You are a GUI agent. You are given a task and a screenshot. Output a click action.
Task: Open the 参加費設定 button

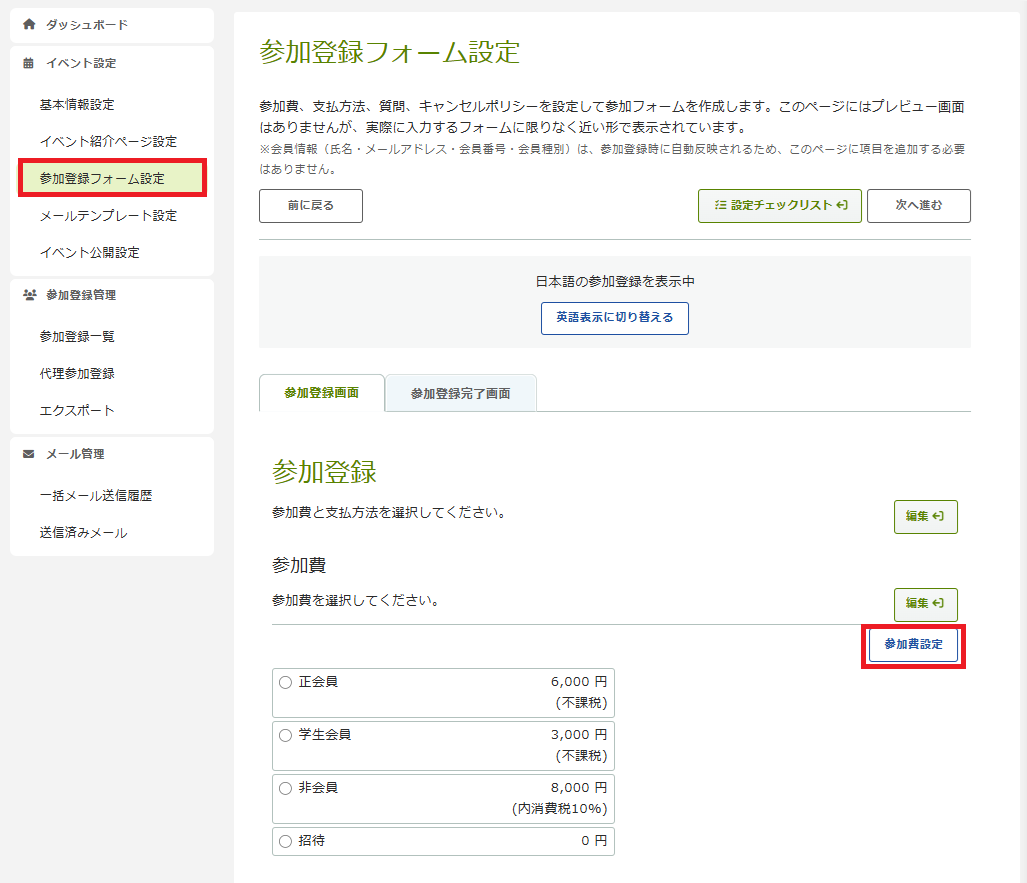913,645
